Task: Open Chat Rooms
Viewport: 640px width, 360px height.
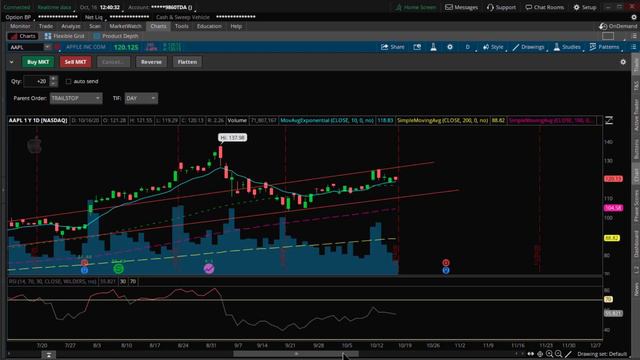Action: click(544, 7)
